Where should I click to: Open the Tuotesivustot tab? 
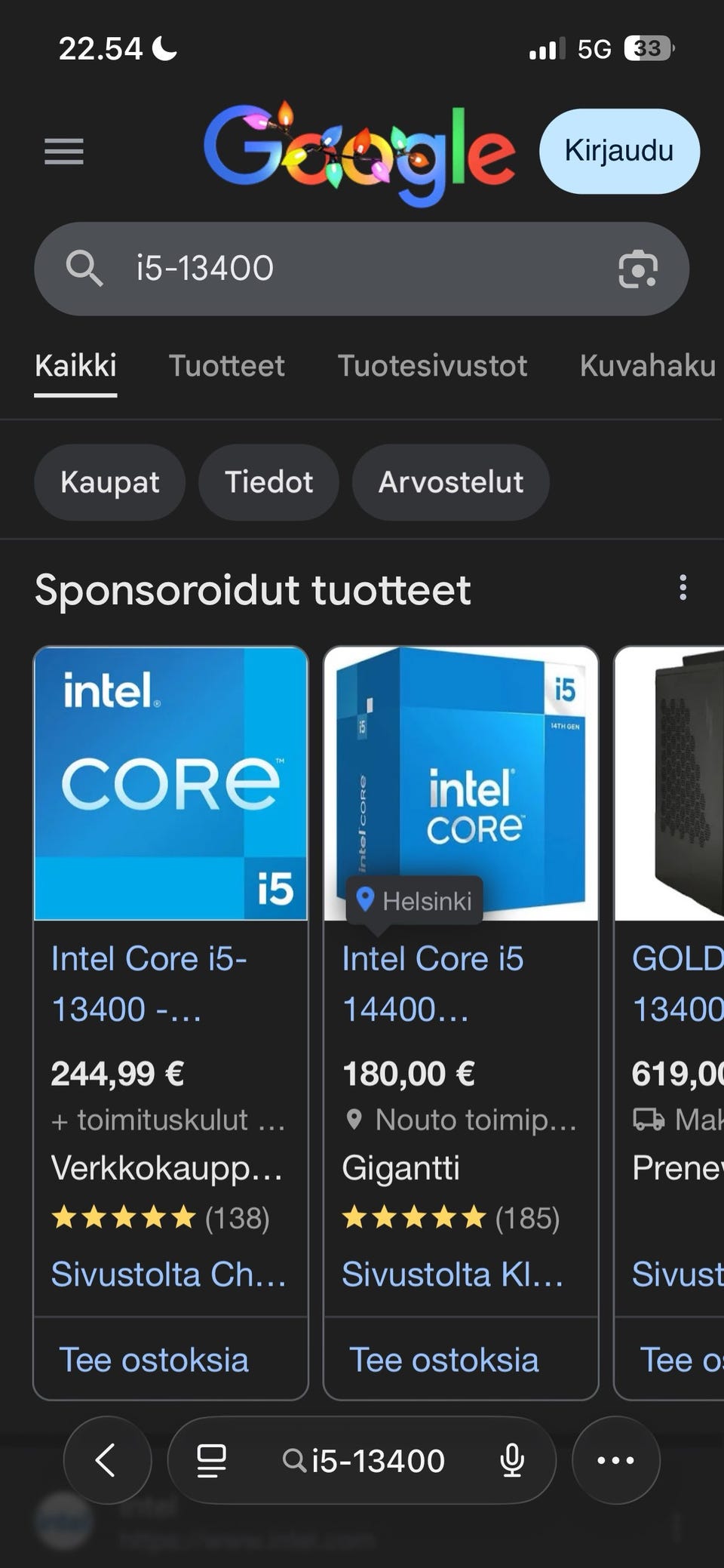tap(432, 366)
